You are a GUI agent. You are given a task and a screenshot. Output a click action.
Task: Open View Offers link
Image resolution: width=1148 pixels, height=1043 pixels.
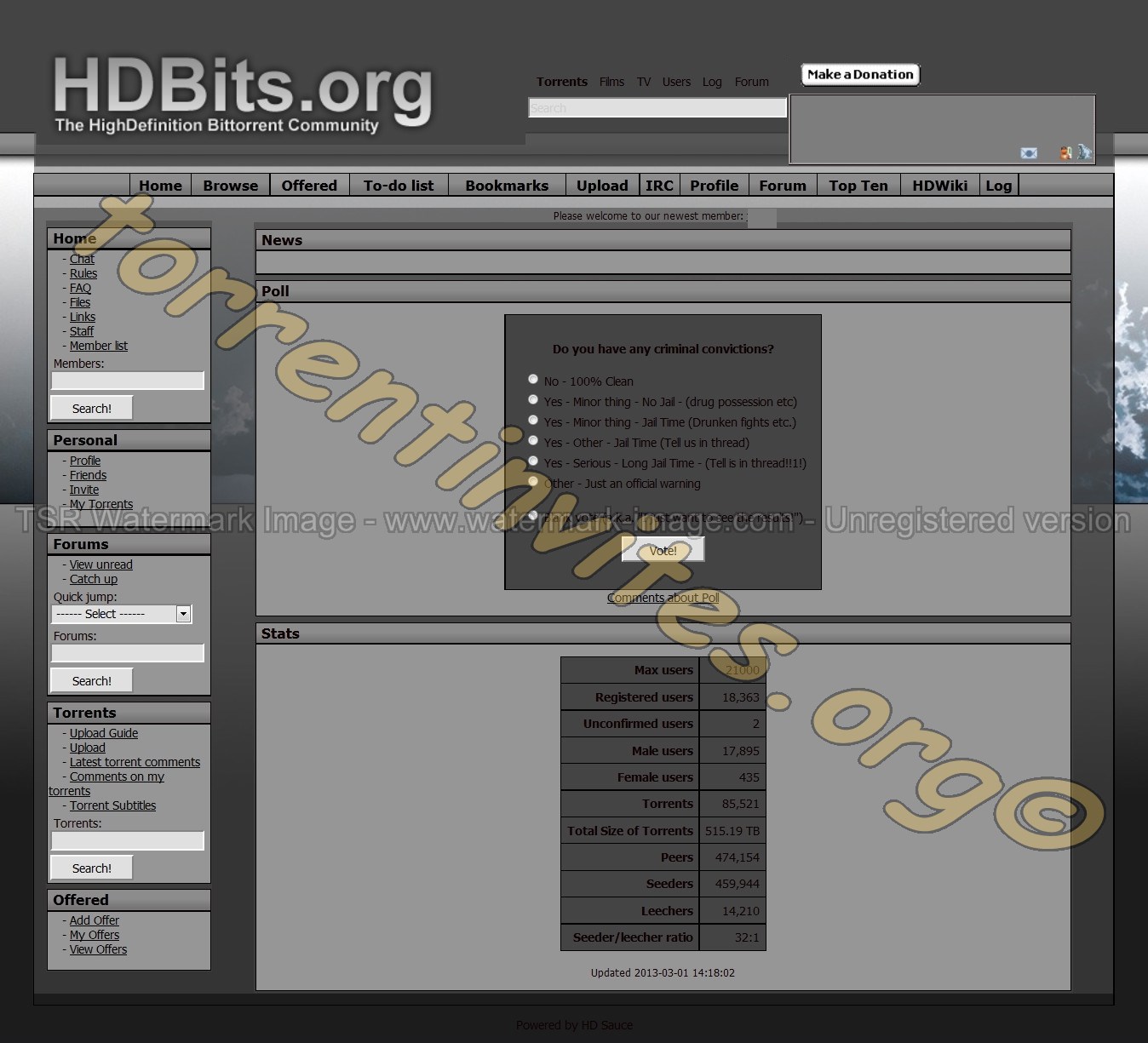(x=98, y=949)
